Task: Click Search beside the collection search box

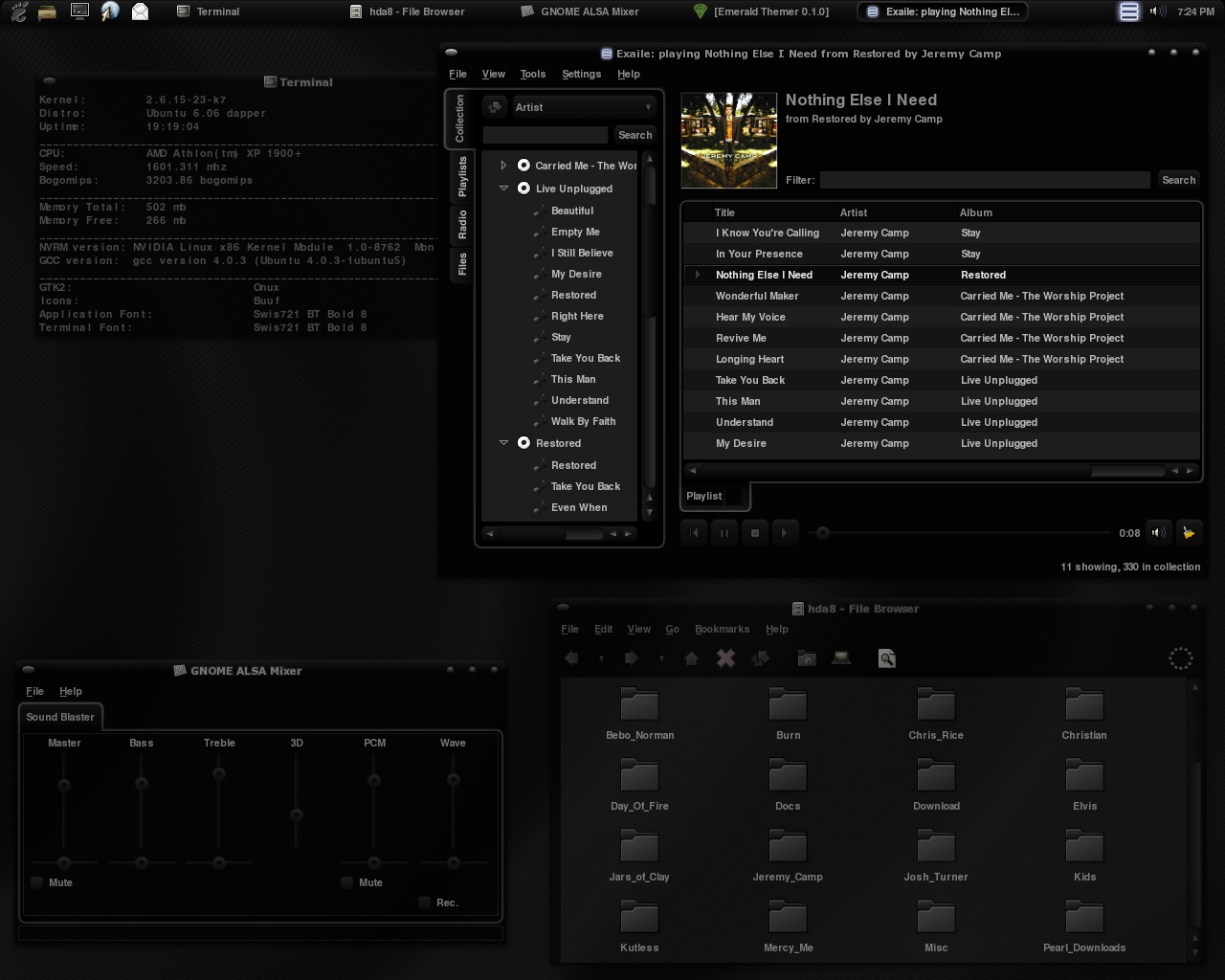Action: point(635,135)
